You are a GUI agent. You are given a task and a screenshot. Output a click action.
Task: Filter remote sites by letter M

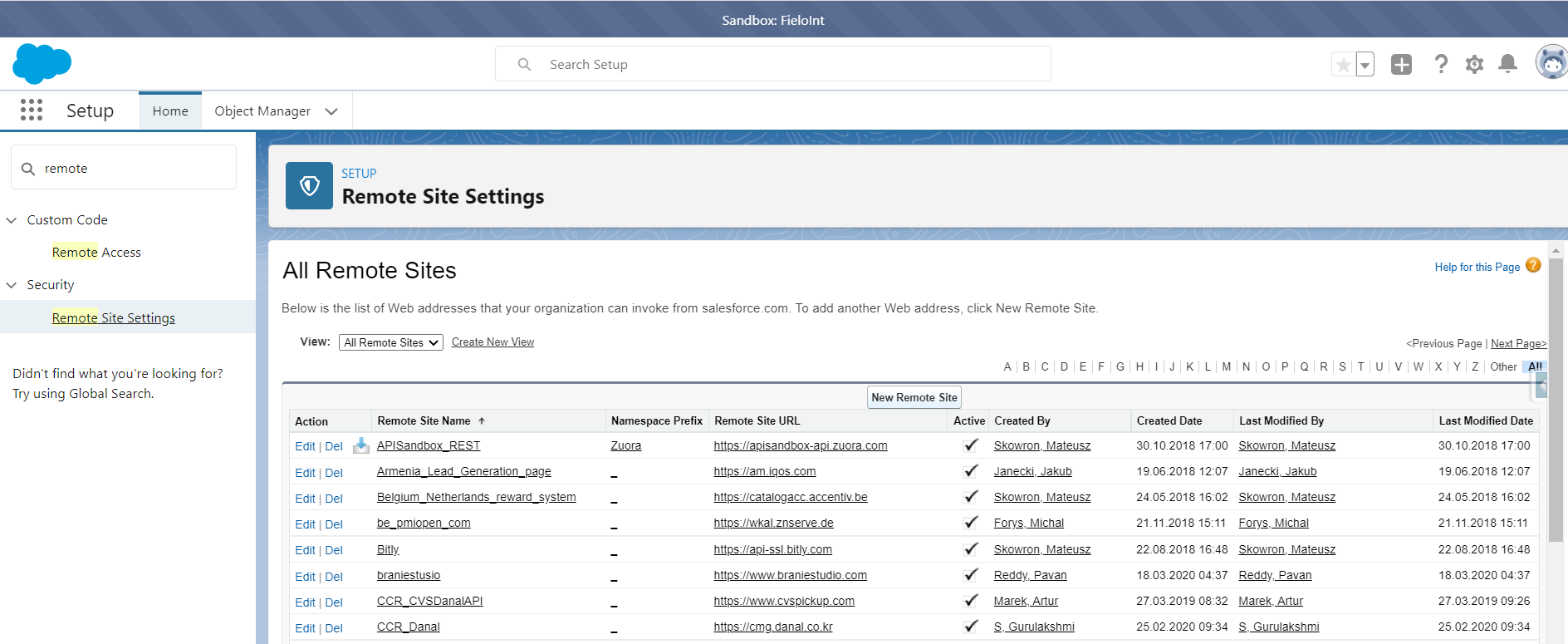click(1227, 366)
